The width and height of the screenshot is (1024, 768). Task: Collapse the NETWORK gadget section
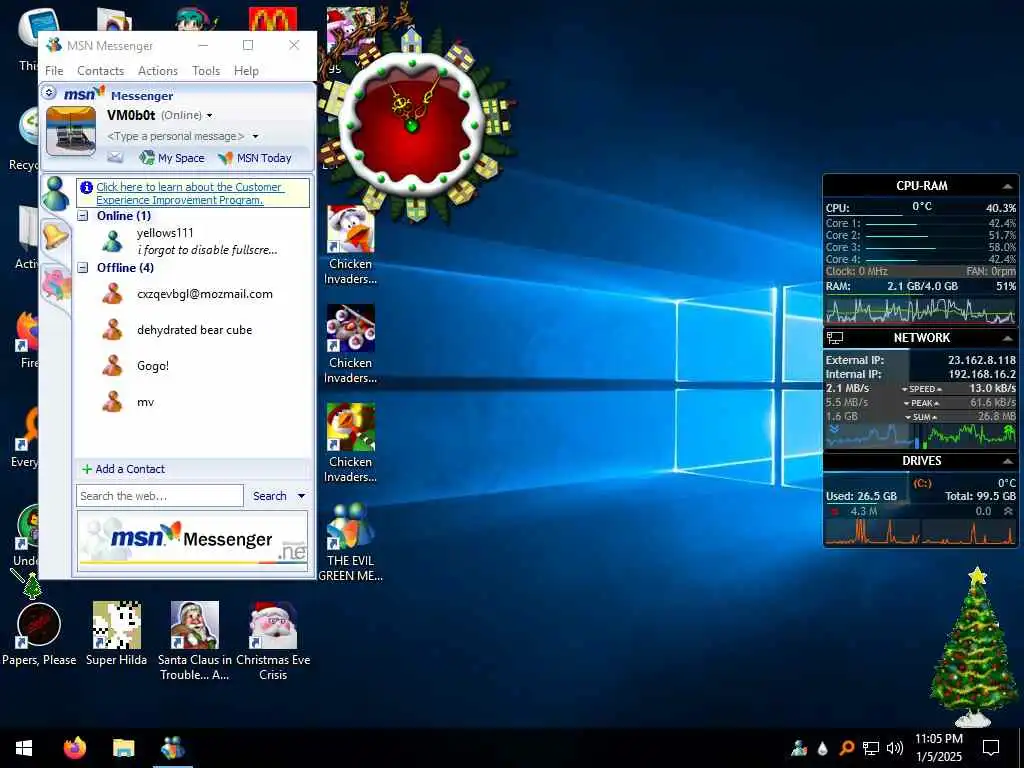tap(1008, 338)
